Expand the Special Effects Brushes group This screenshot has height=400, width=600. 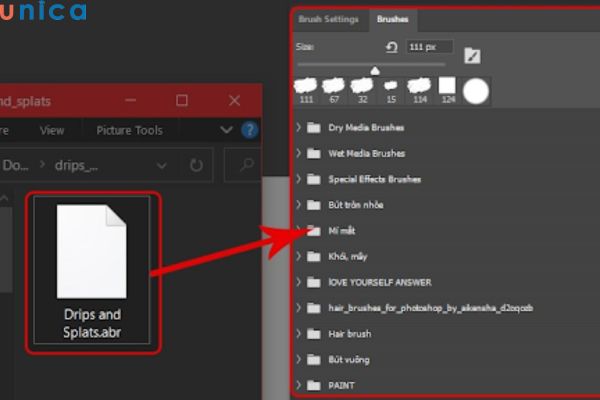click(x=299, y=180)
